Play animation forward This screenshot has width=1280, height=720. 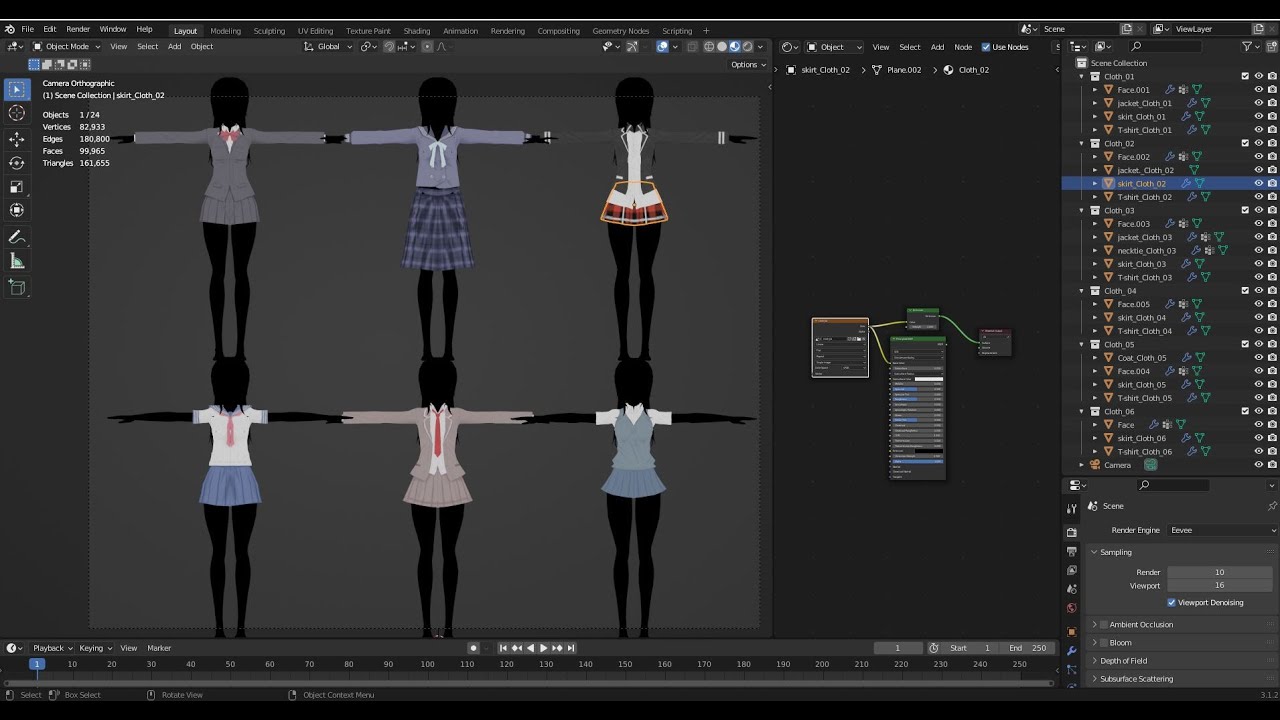click(x=543, y=648)
